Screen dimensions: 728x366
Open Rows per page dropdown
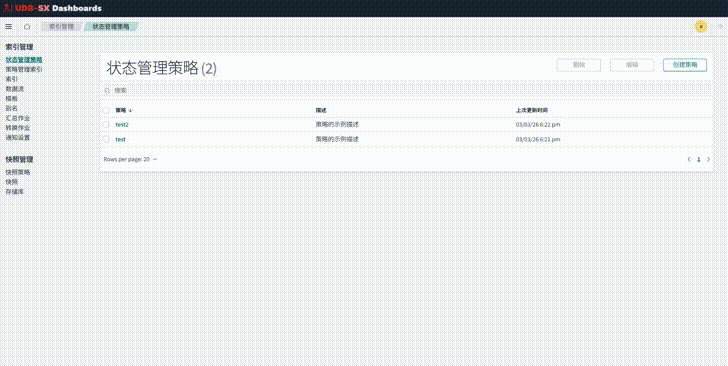tap(130, 159)
